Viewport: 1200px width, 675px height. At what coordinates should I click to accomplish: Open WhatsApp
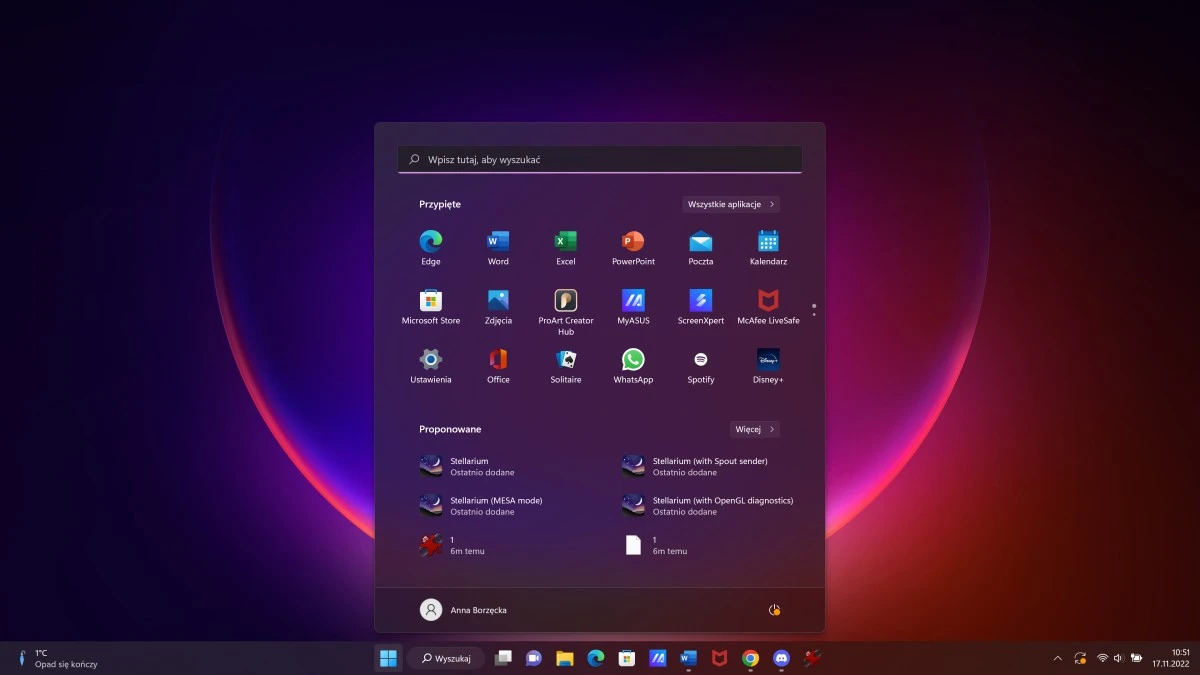pyautogui.click(x=633, y=364)
